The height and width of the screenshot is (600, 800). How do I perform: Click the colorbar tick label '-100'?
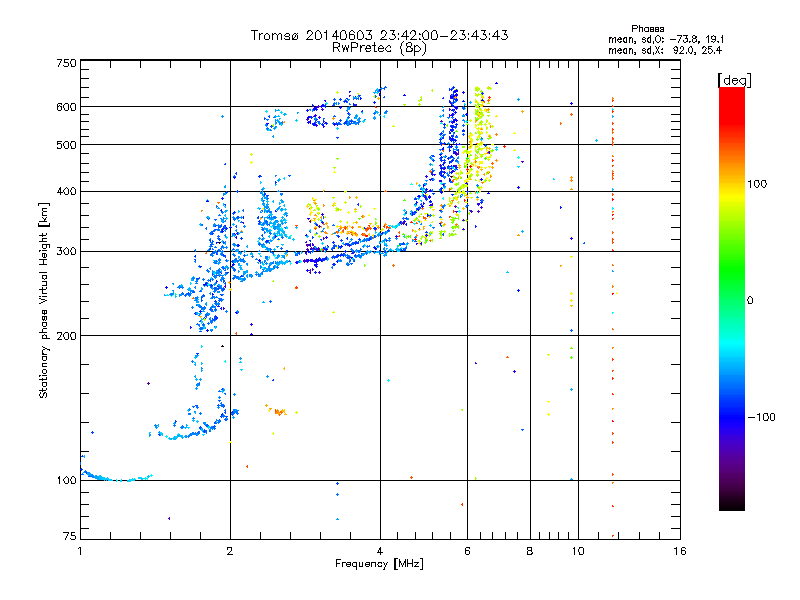[761, 417]
